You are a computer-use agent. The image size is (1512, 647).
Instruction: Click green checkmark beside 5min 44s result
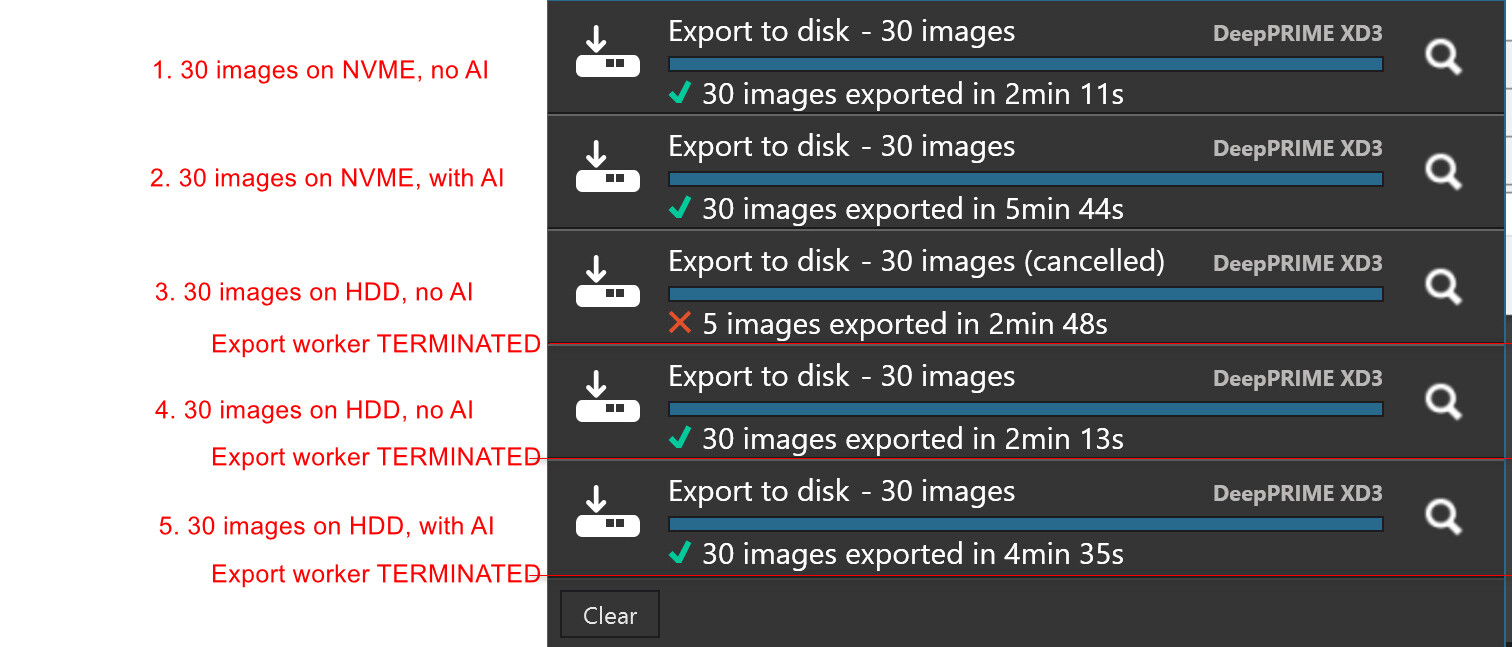coord(680,208)
